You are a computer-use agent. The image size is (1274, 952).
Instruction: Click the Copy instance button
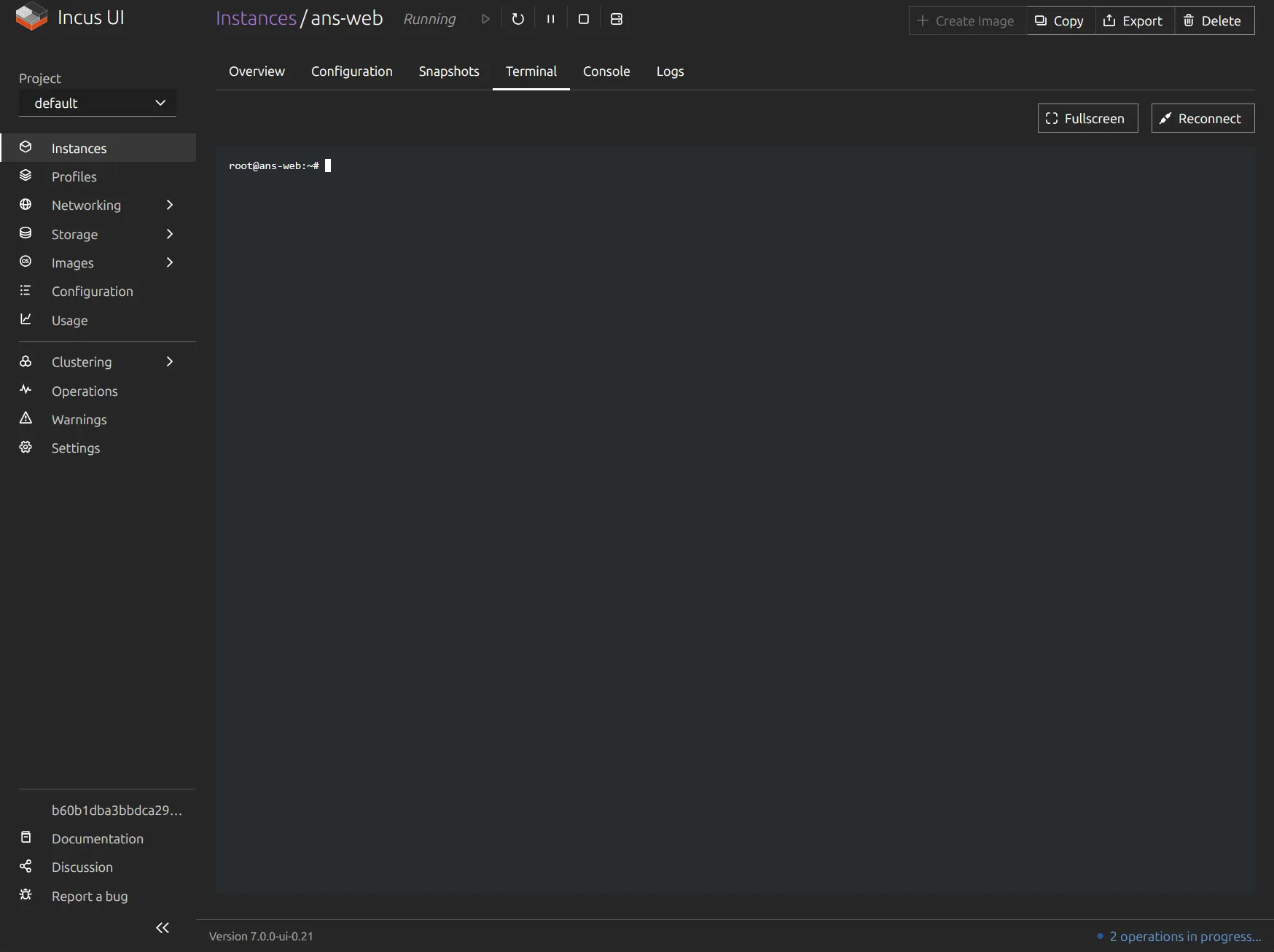[1061, 20]
